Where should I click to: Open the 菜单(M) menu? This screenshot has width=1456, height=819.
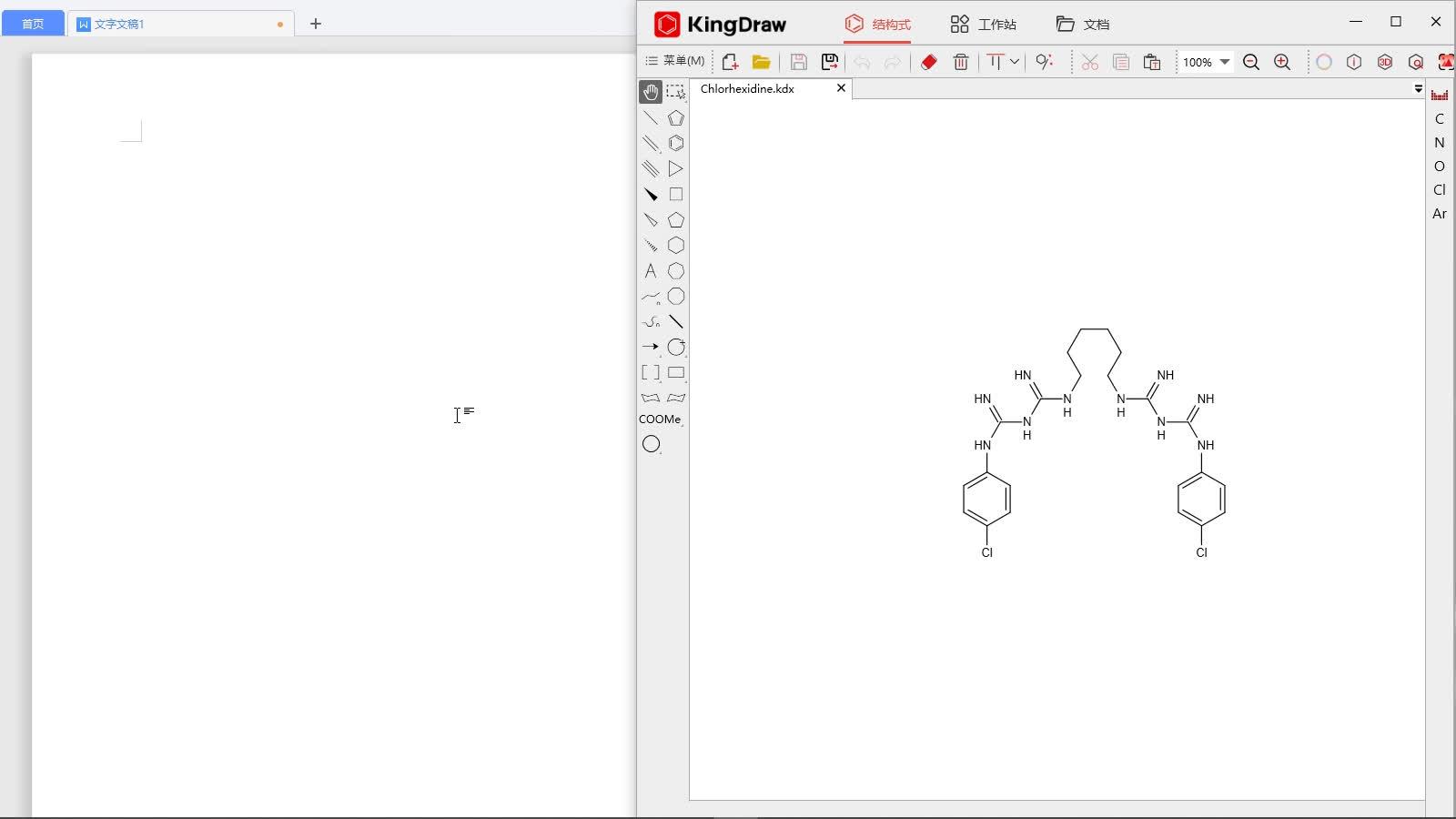click(677, 60)
